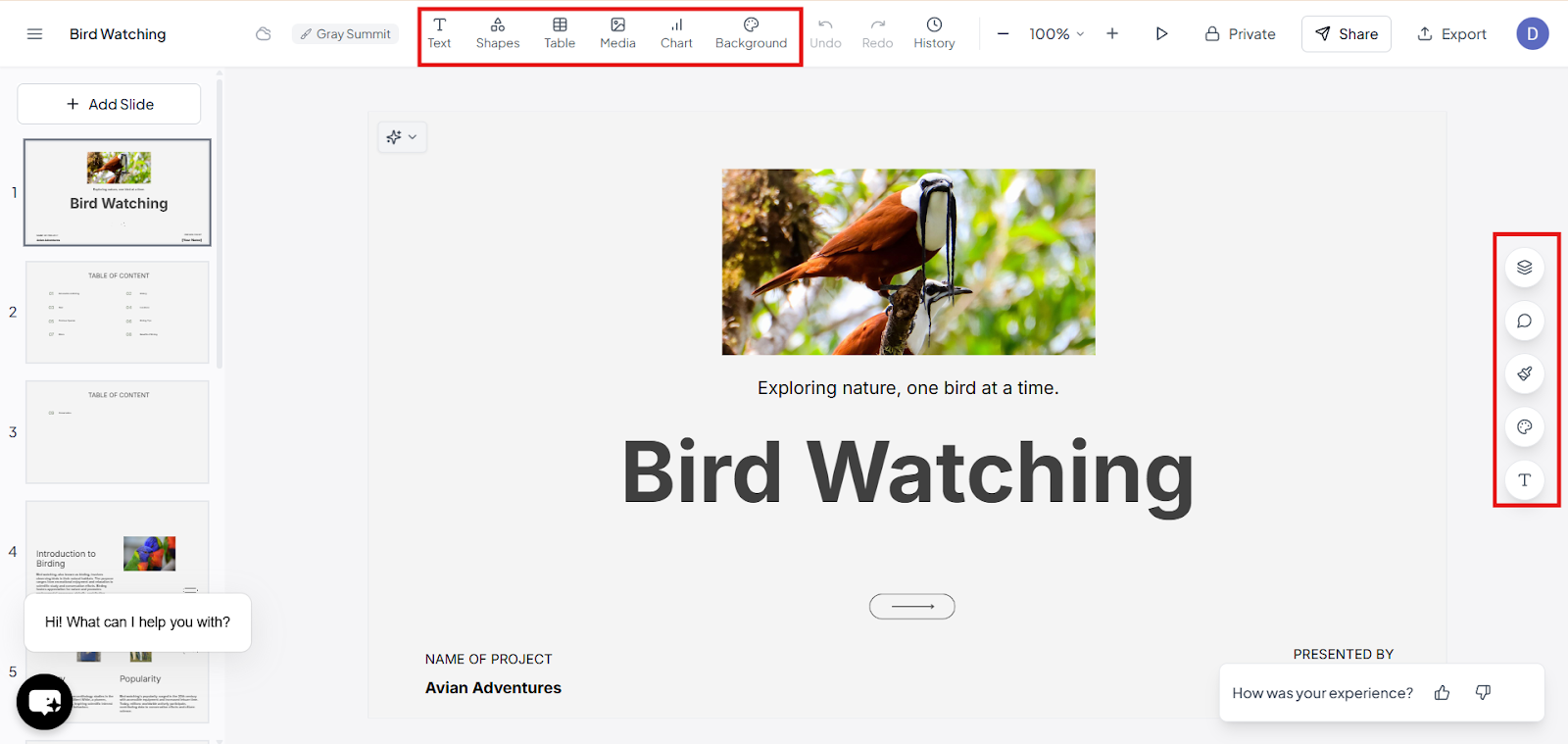1568x744 pixels.
Task: Click the Redo button
Action: point(877,33)
